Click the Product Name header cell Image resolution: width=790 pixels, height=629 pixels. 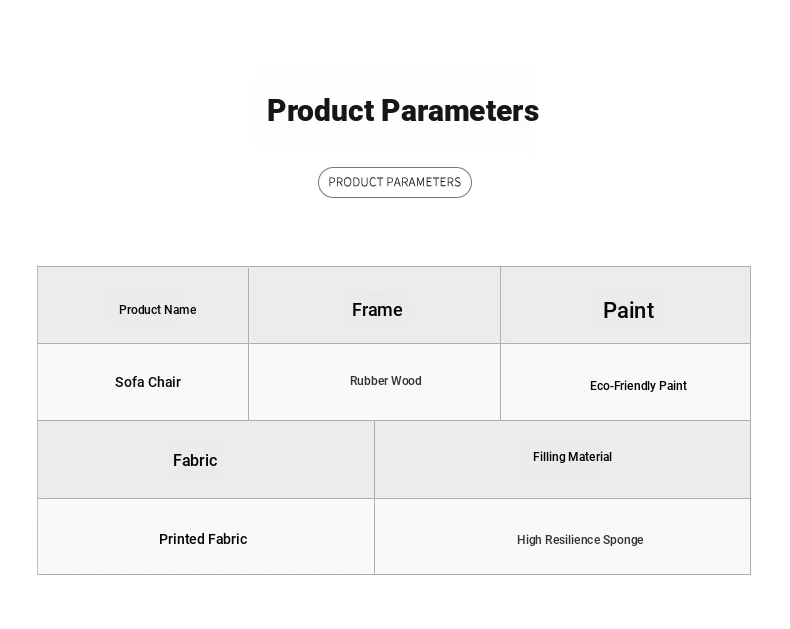(143, 305)
